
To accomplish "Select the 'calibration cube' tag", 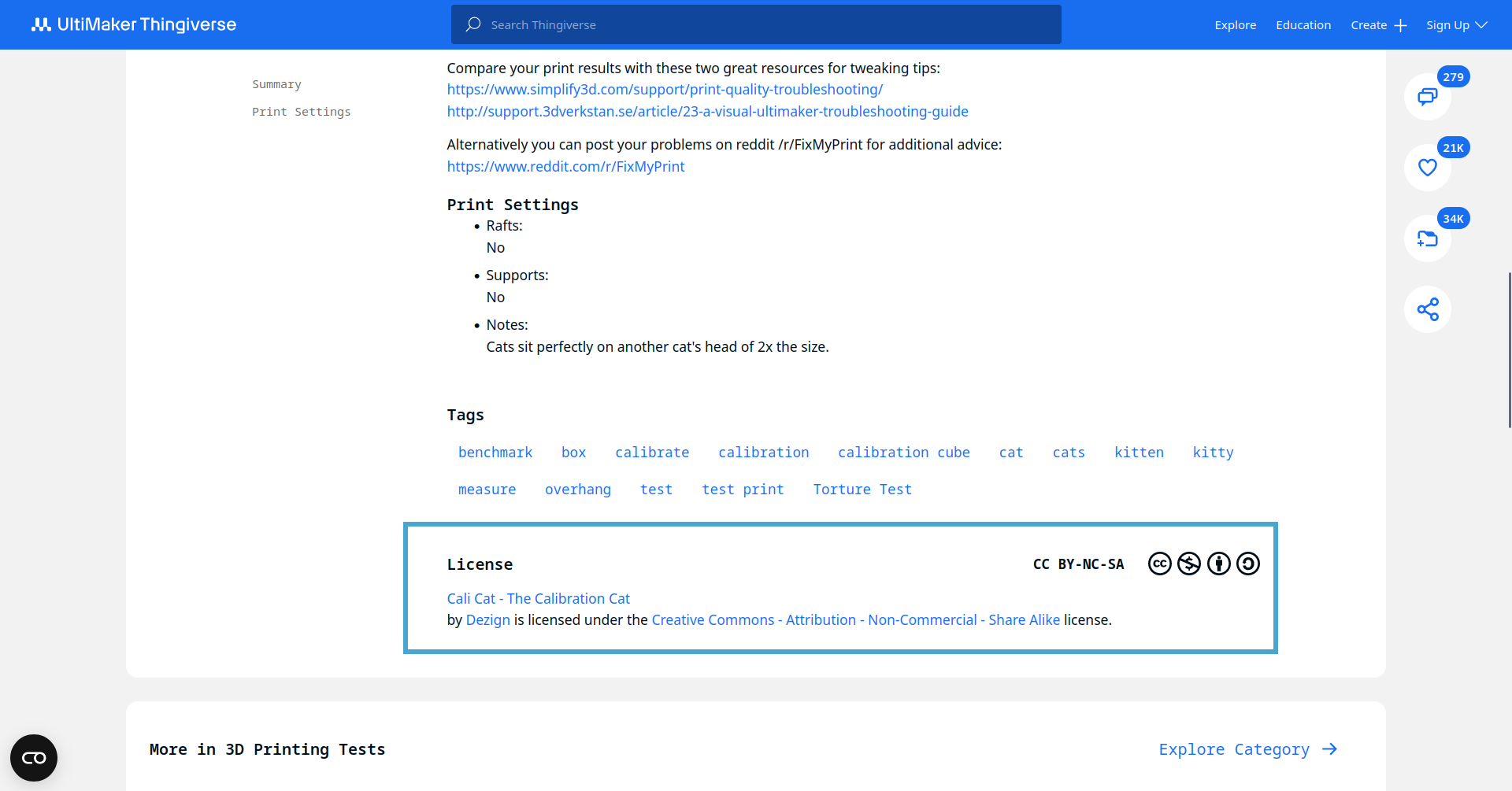I will pos(903,453).
